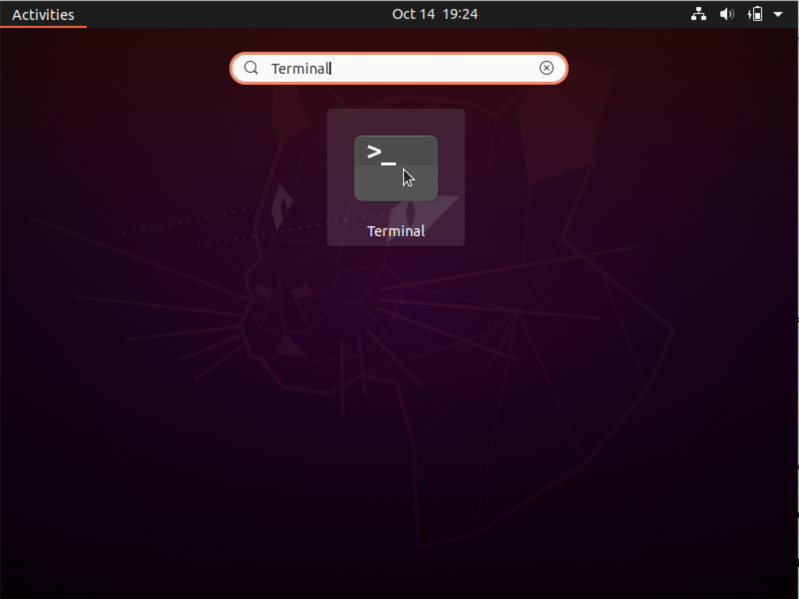The image size is (799, 599).
Task: Click the >_ prompt symbol on Terminal icon
Action: 380,153
